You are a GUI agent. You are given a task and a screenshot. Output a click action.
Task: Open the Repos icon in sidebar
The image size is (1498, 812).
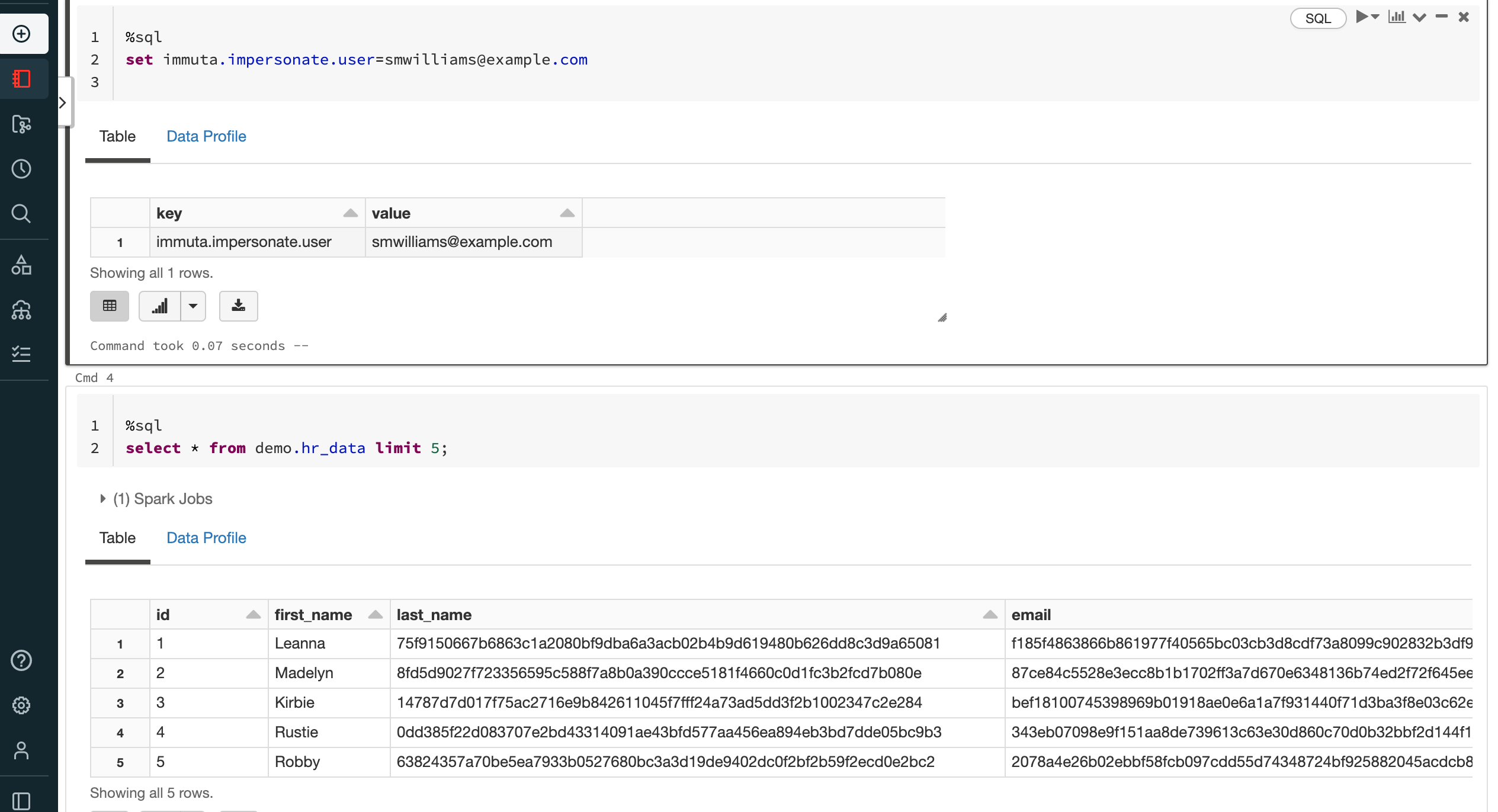pos(22,124)
